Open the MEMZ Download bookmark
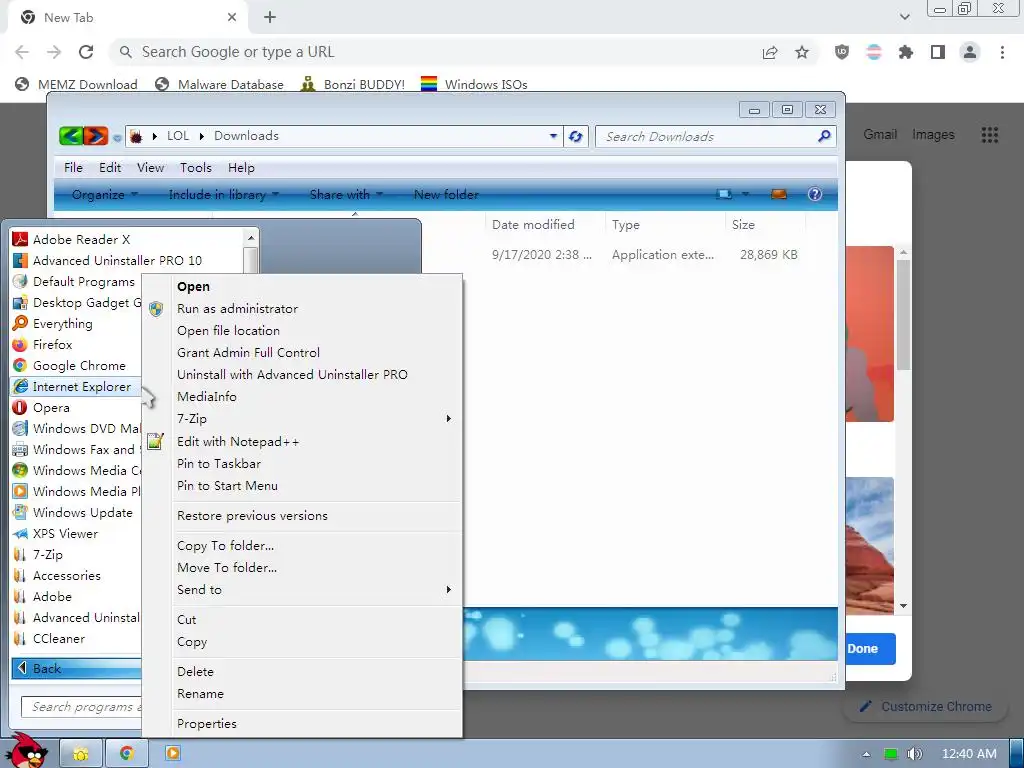1024x768 pixels. [76, 84]
